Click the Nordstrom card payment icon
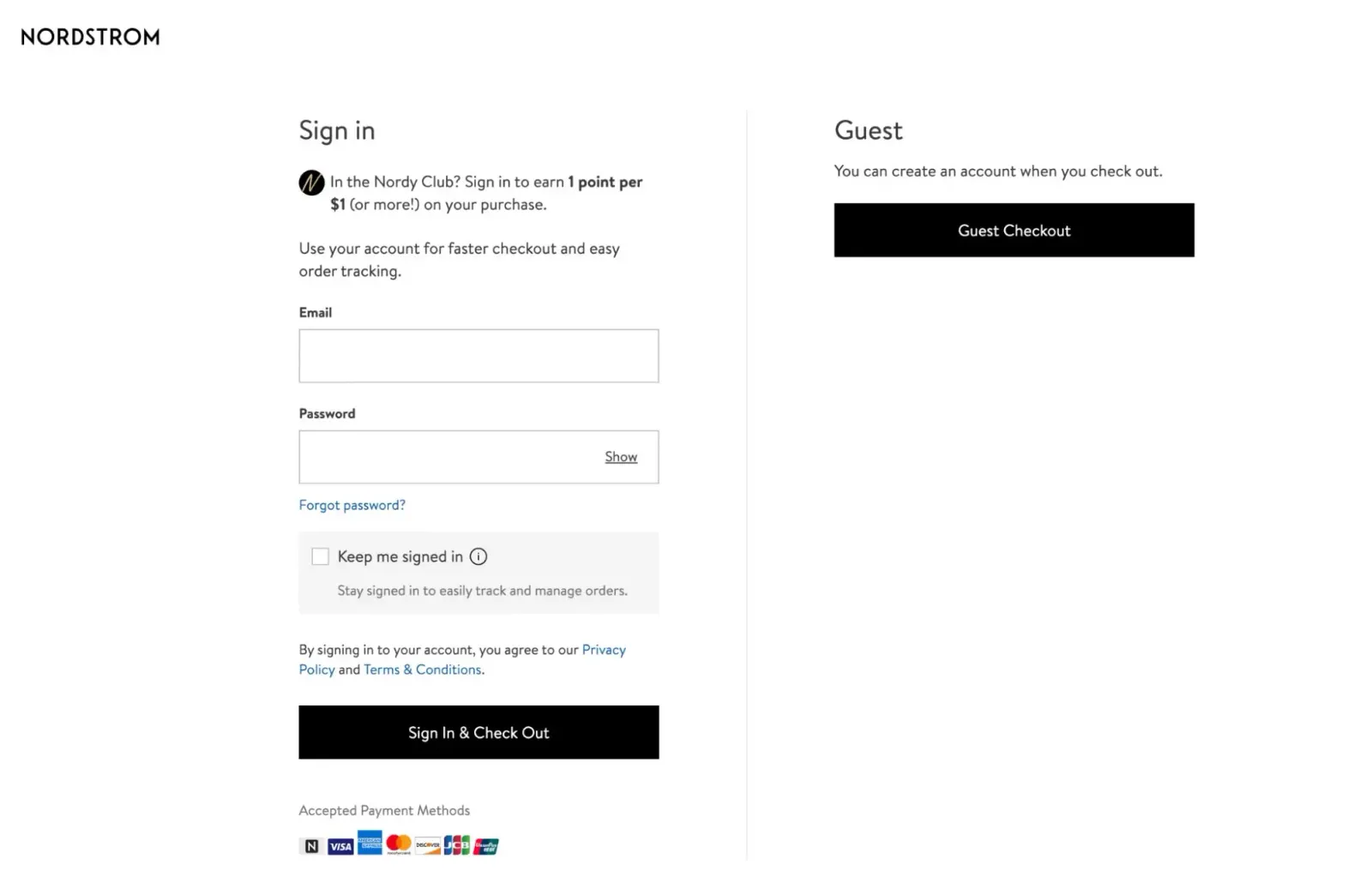The image size is (1372, 871). point(311,846)
